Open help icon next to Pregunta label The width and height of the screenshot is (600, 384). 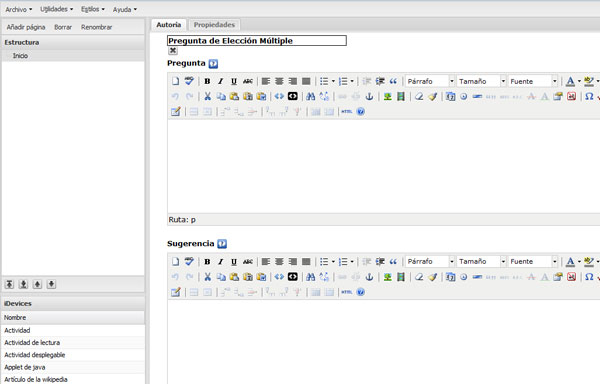[214, 63]
